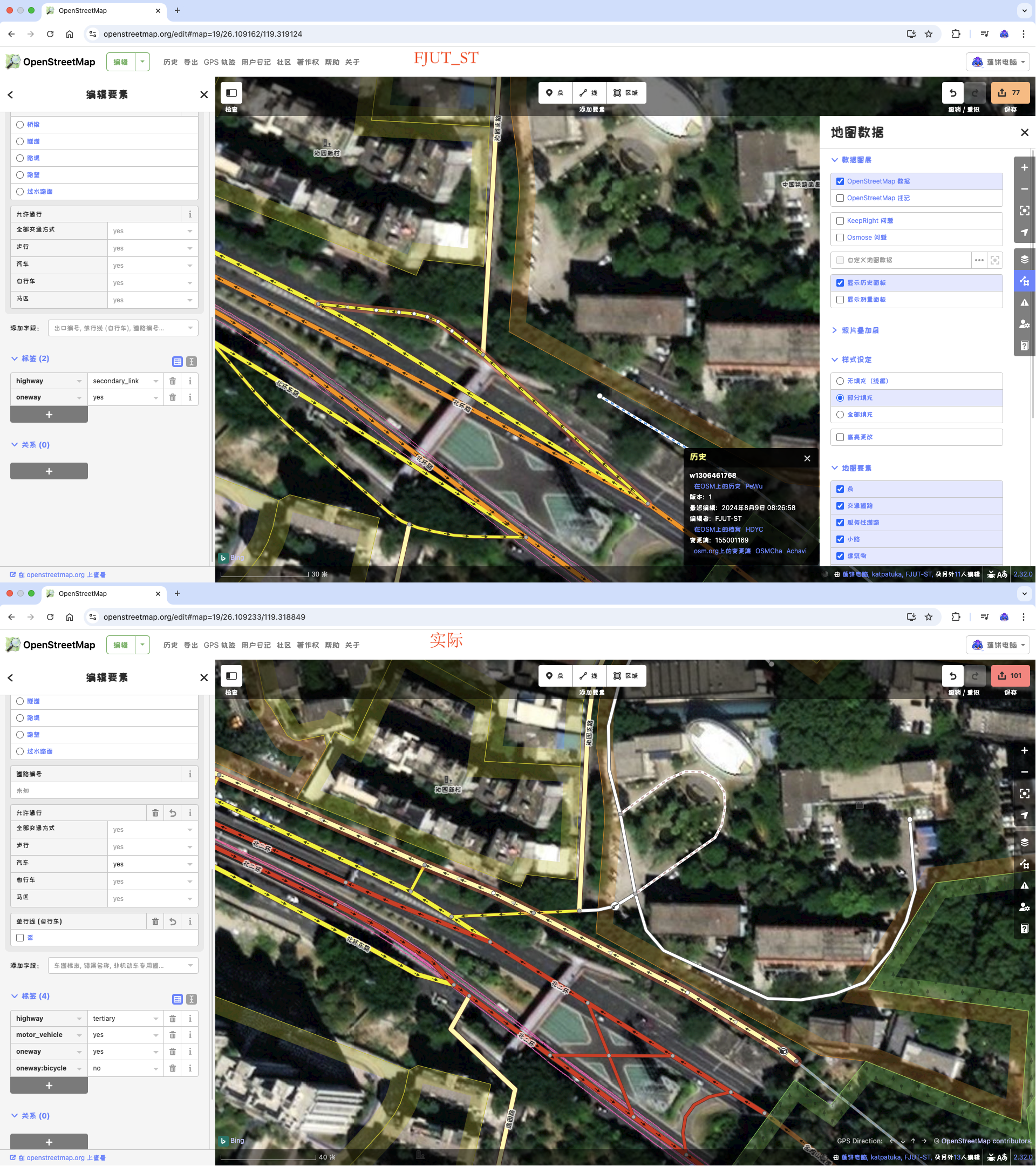This screenshot has height=1166, width=1036.
Task: Open issues warning icon in upper window map controls
Action: click(x=1024, y=303)
